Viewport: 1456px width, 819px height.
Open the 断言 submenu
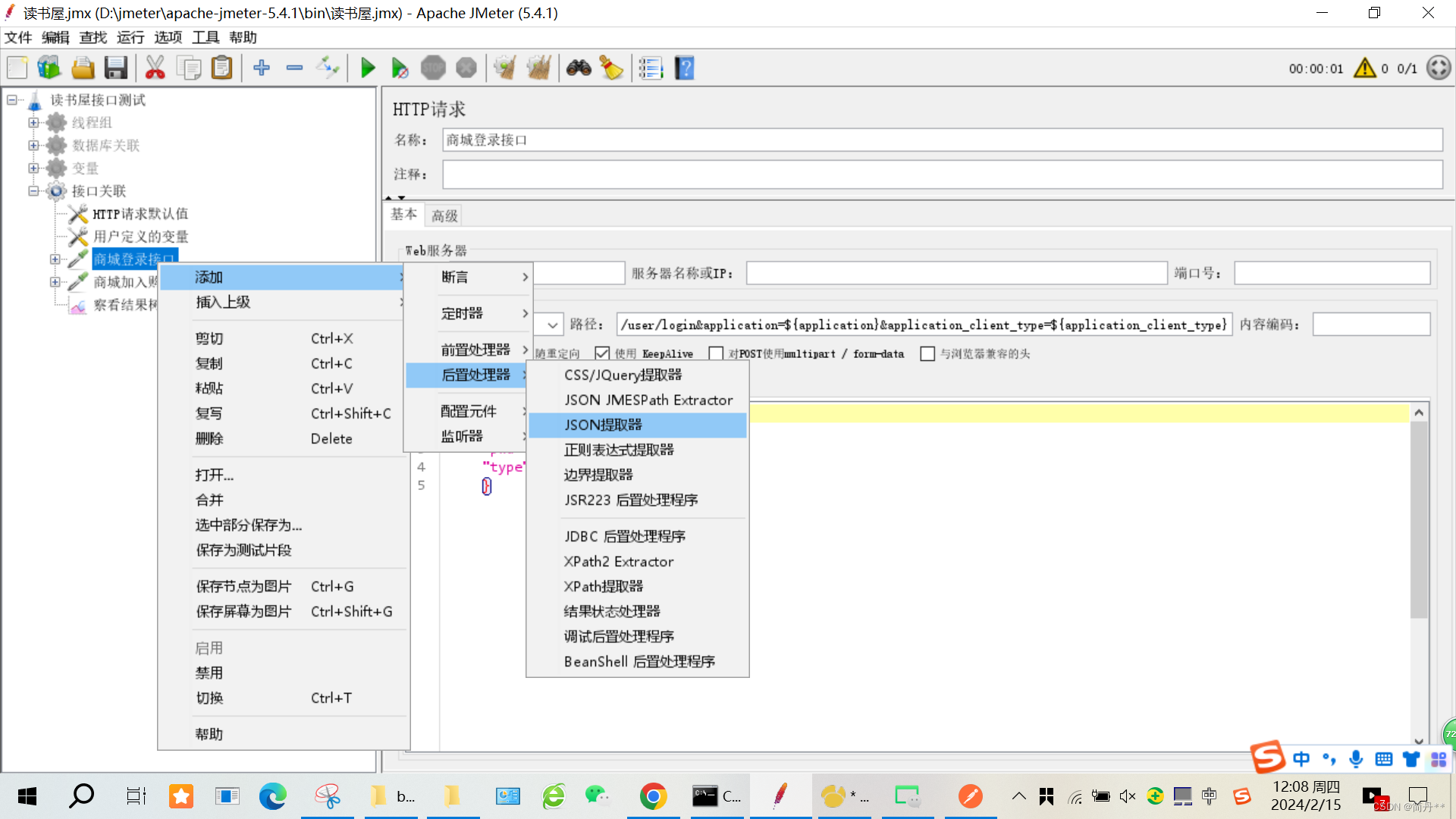coord(468,277)
